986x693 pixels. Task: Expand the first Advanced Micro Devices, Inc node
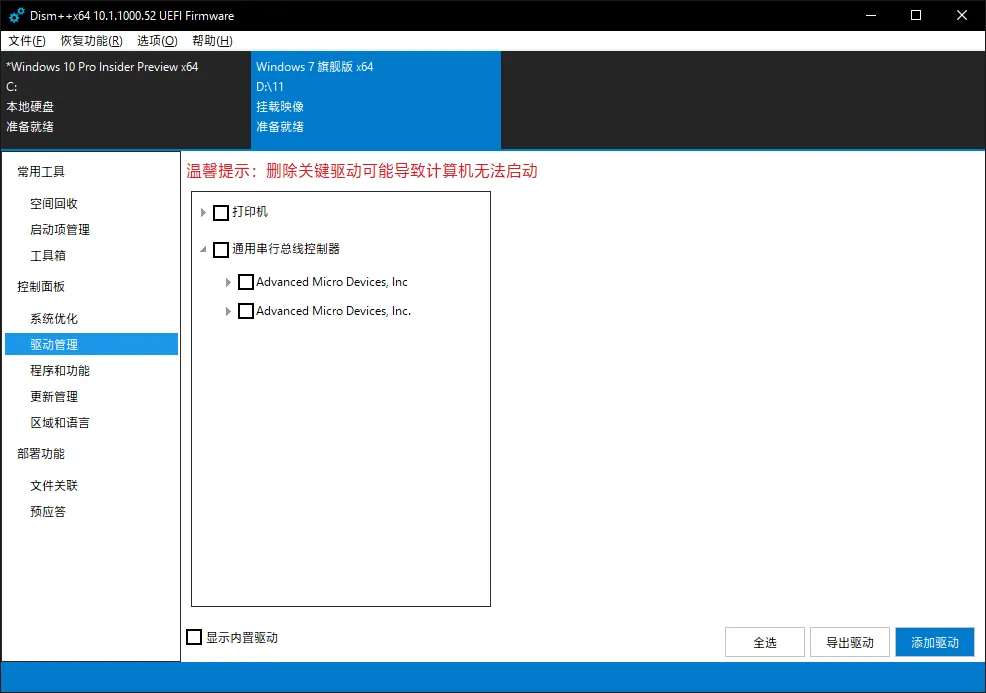click(228, 282)
